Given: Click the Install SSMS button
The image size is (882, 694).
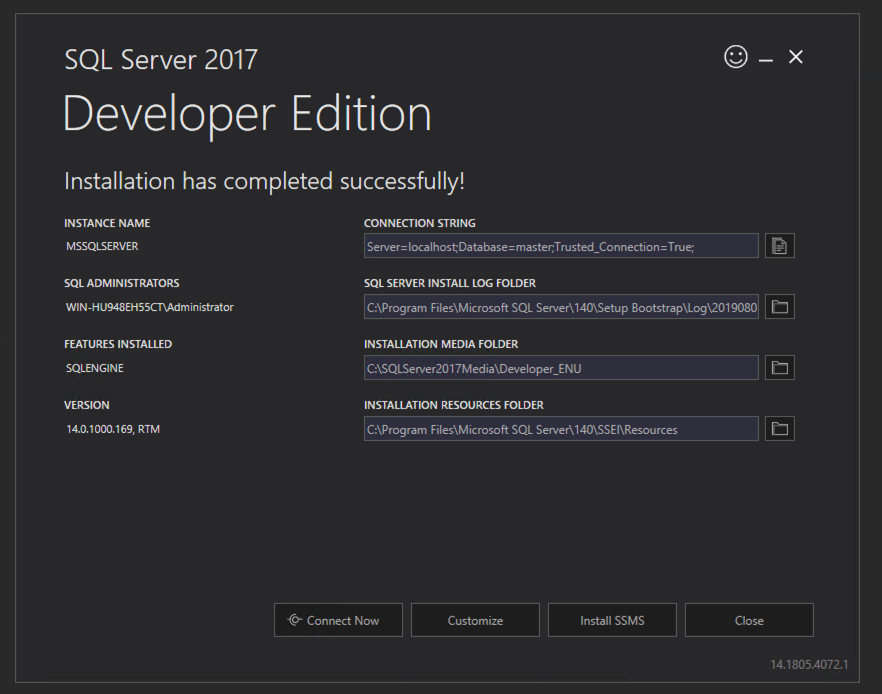Looking at the screenshot, I should tap(612, 620).
